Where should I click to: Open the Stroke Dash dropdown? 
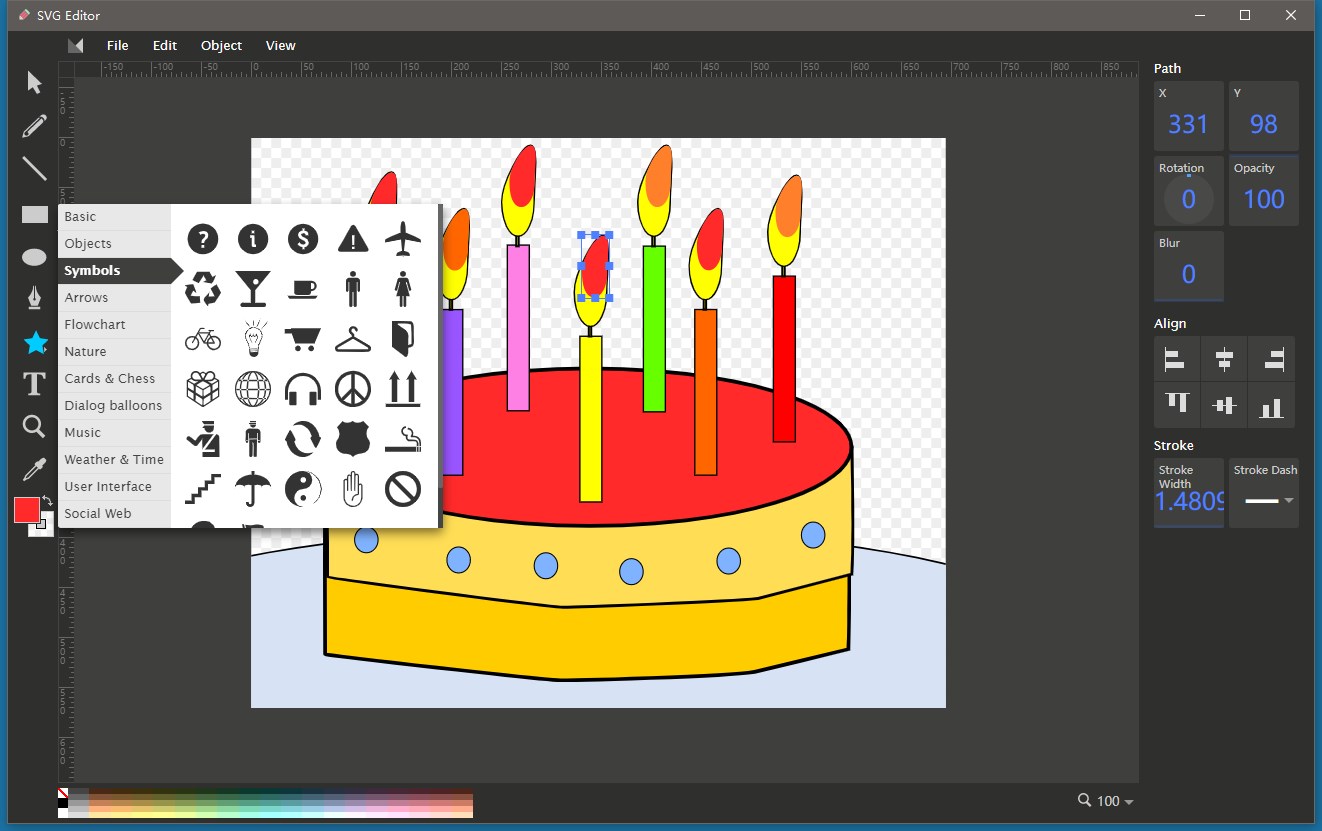click(x=1264, y=502)
